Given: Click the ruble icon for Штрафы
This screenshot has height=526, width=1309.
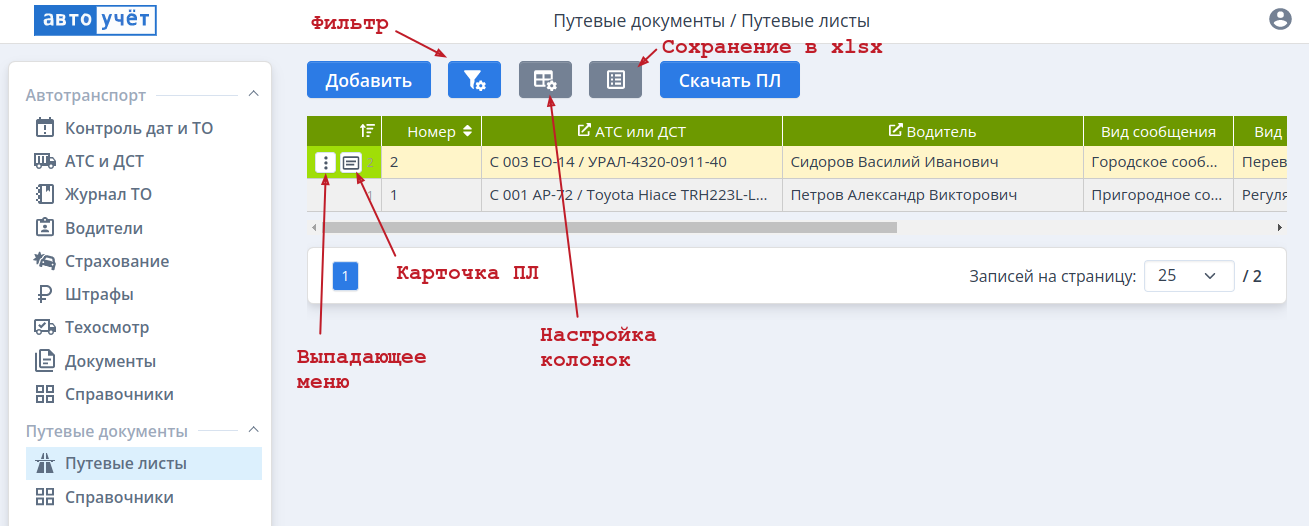Looking at the screenshot, I should pos(45,294).
